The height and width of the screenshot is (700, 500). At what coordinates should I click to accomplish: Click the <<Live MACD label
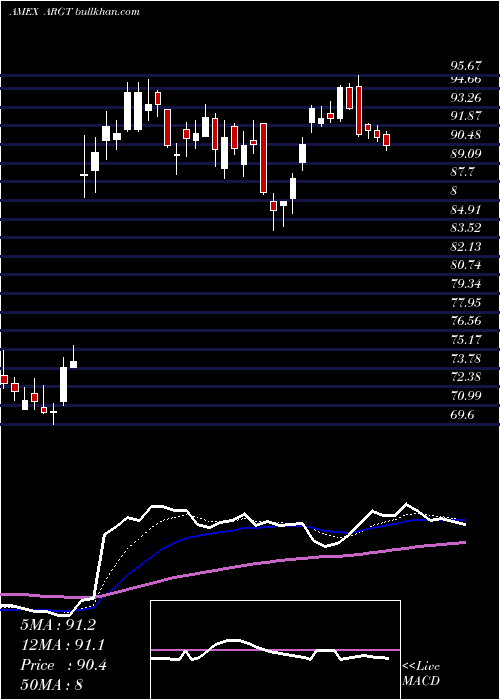point(421,674)
